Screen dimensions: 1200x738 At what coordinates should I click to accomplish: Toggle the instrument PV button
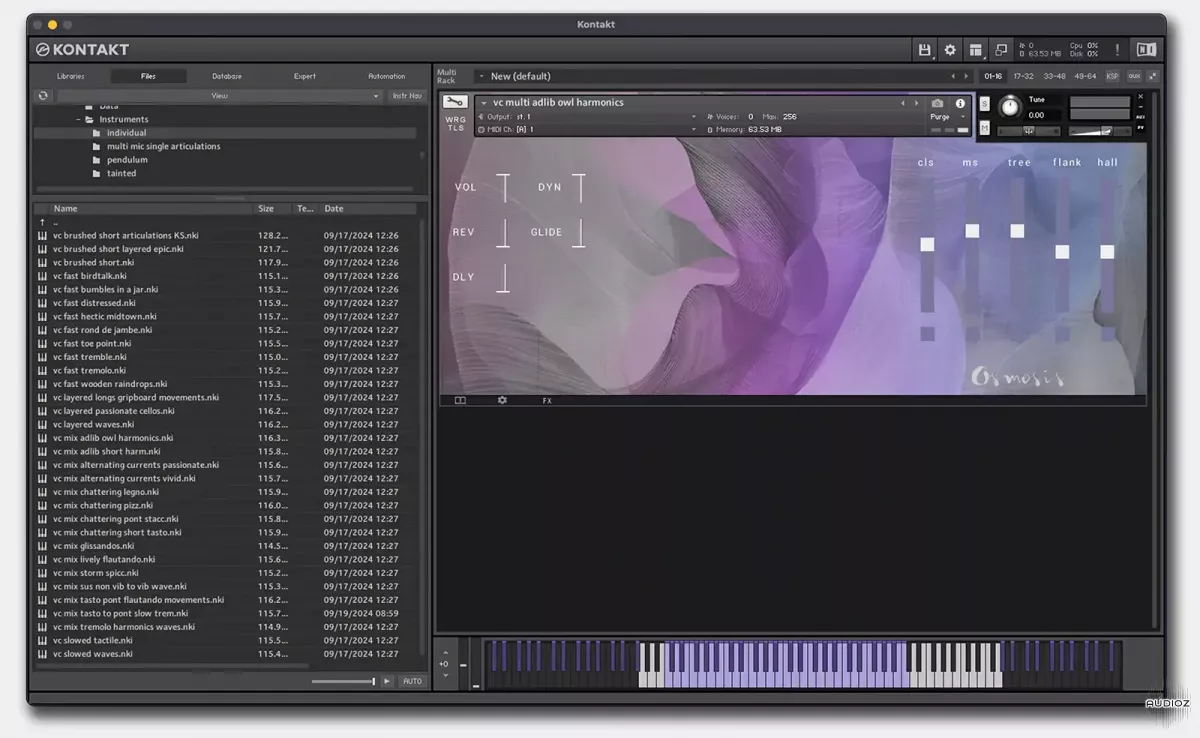click(x=1141, y=127)
